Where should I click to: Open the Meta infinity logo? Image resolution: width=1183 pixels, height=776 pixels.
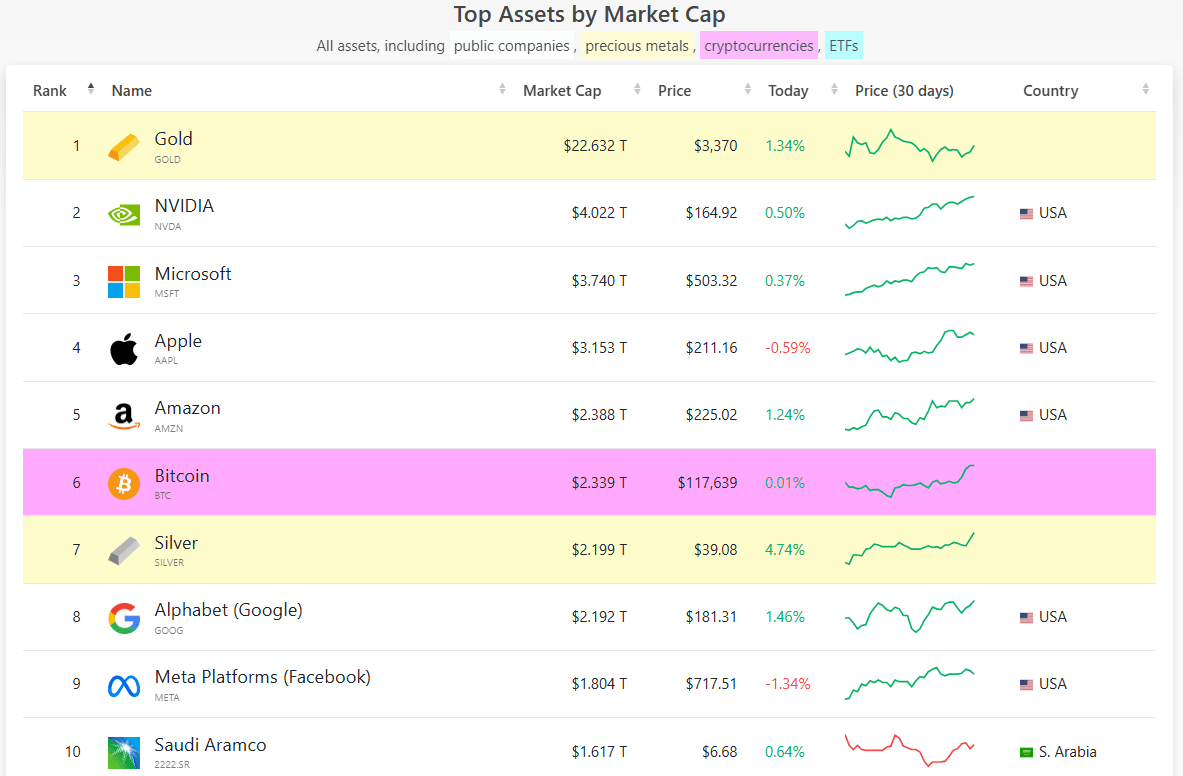pos(124,686)
